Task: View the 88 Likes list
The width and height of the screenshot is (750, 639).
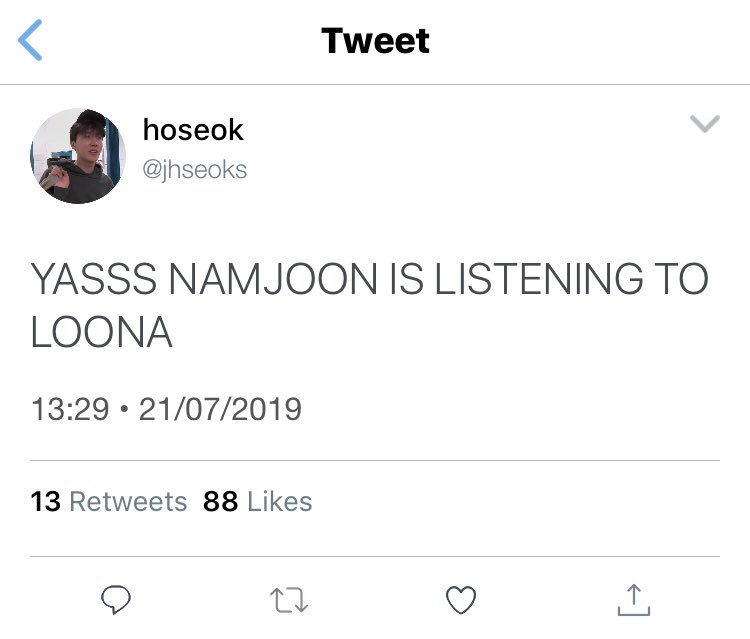Action: coord(257,501)
